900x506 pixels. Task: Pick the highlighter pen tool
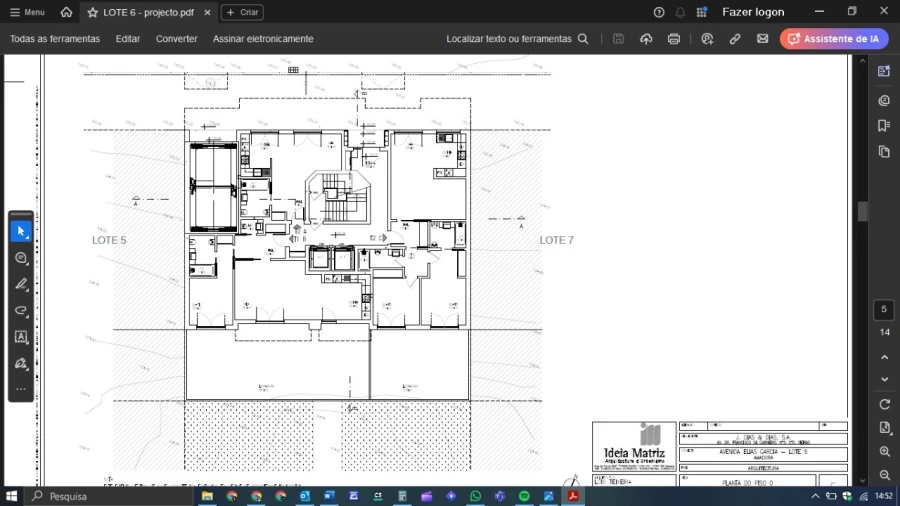(x=21, y=284)
